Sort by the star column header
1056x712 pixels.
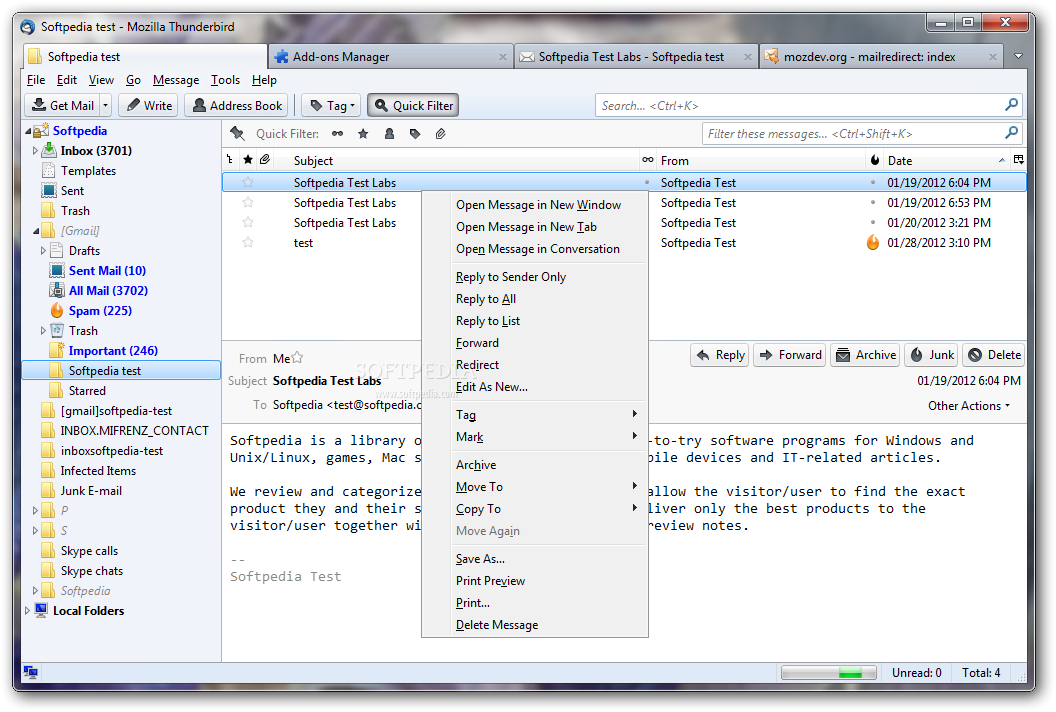click(x=248, y=160)
